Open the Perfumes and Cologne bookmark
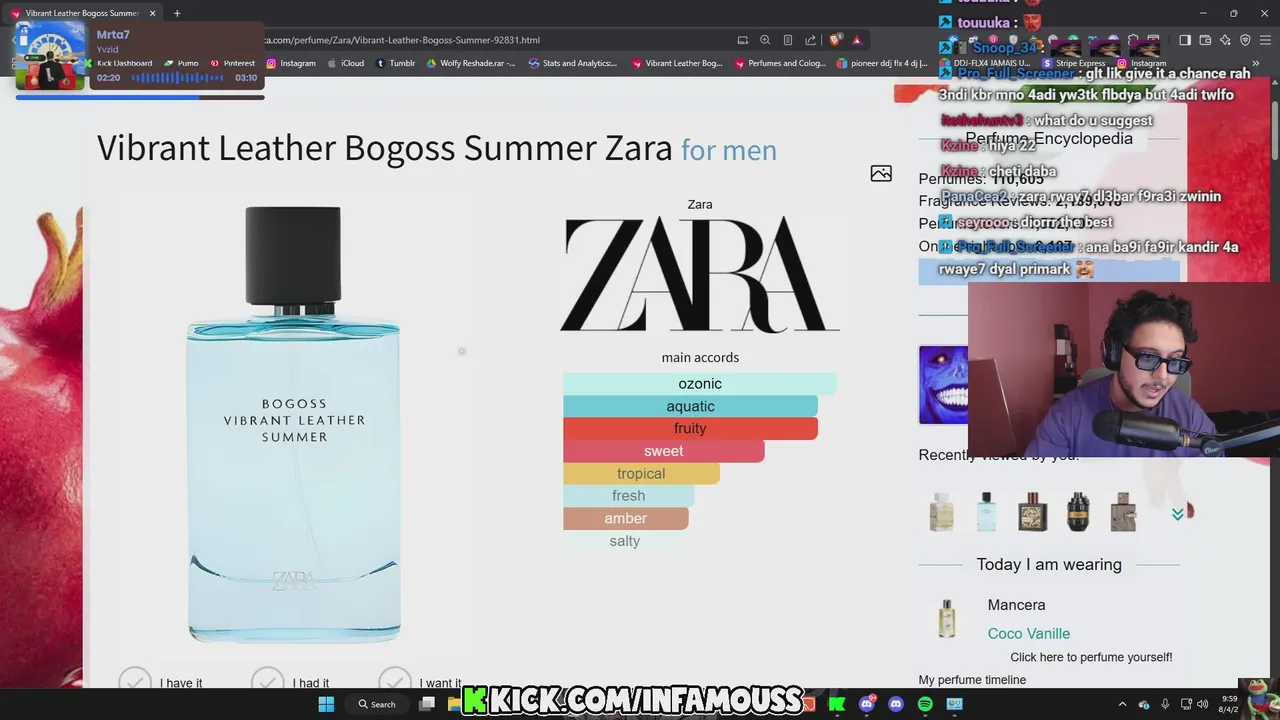 (x=780, y=63)
